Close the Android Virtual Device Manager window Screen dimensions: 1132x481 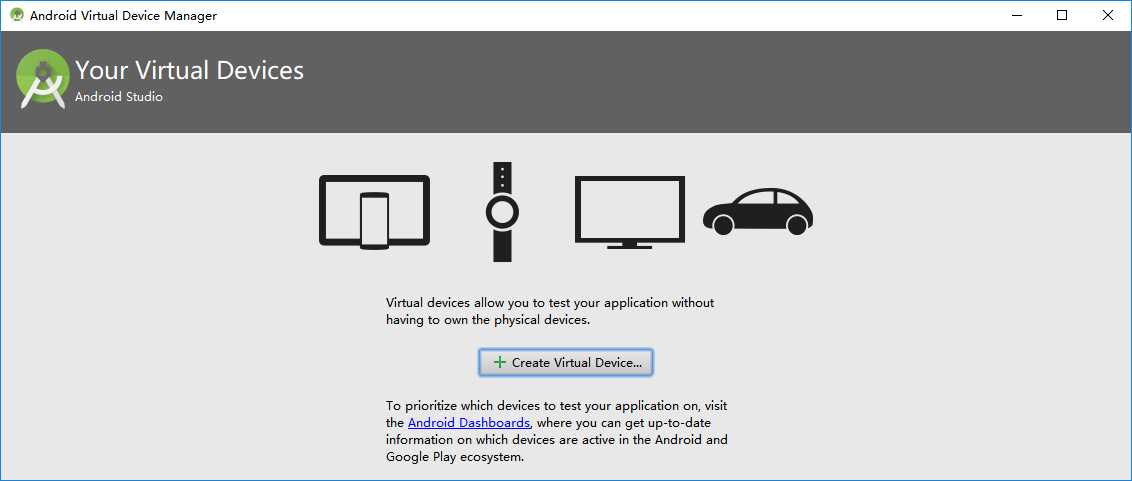point(1107,15)
